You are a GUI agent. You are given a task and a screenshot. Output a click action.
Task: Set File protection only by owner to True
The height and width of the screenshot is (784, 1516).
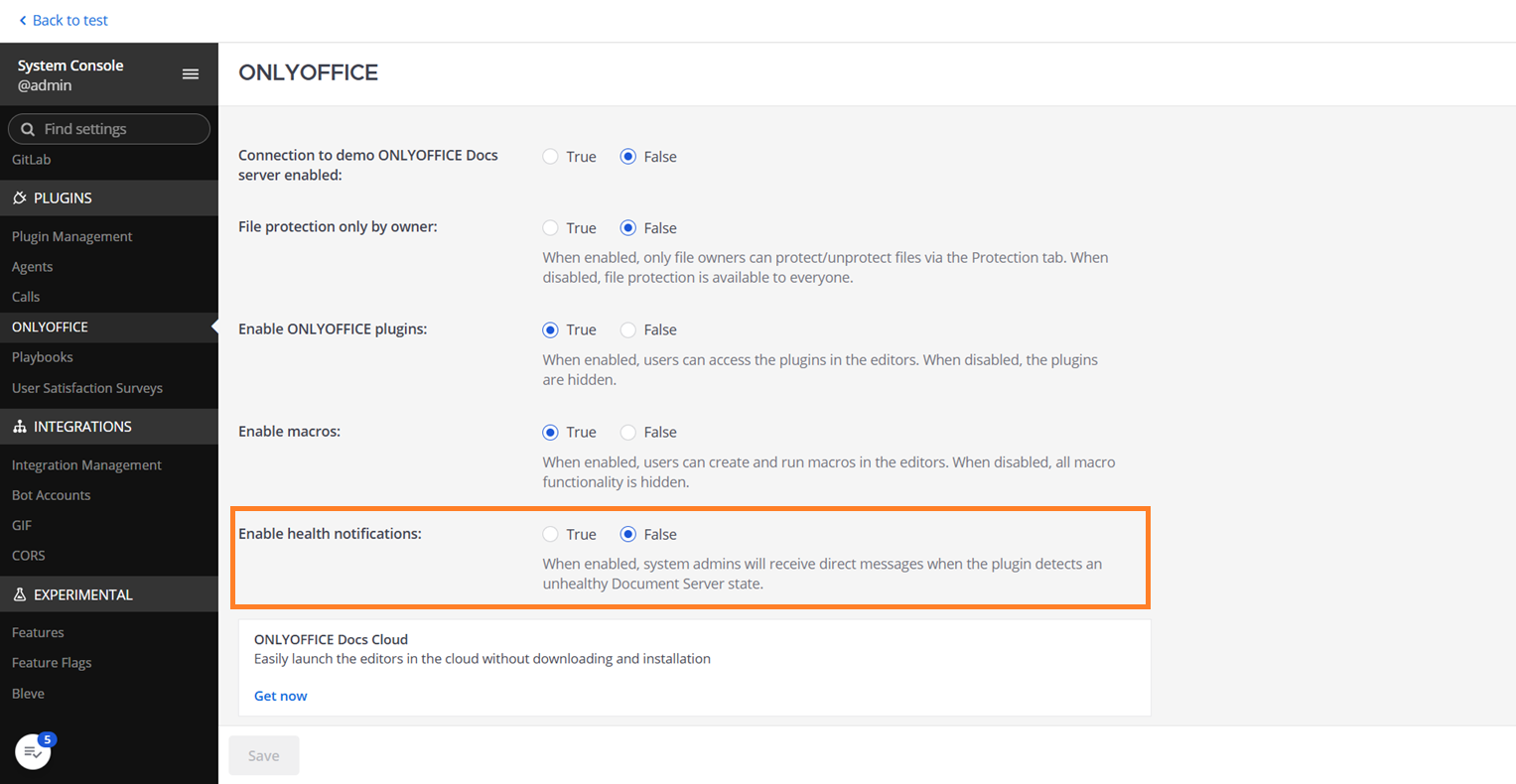pos(550,228)
